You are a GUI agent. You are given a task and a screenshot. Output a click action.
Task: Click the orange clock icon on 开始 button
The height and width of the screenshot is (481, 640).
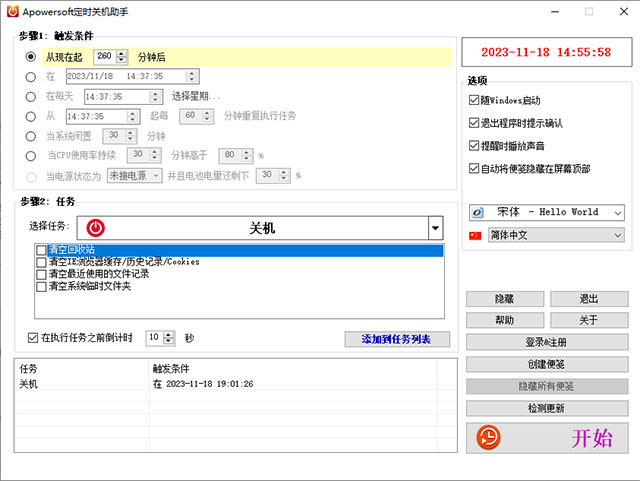[488, 437]
